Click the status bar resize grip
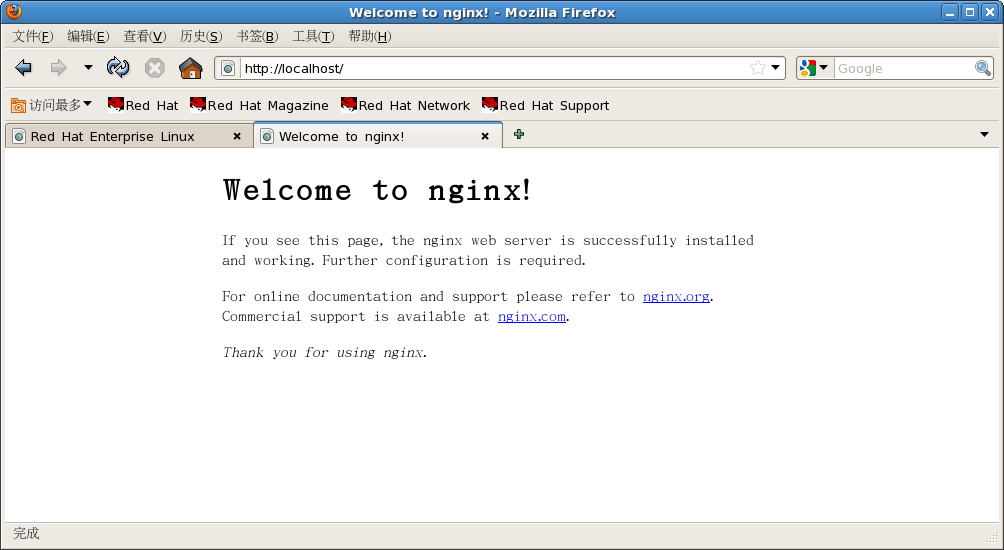1004x550 pixels. tap(993, 536)
